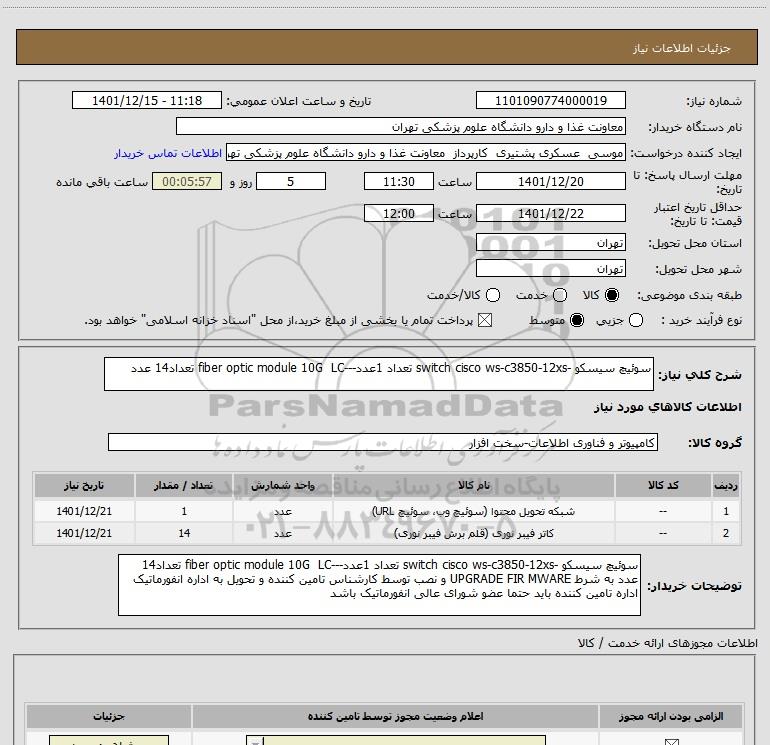Click the need date in row 1

84,511
